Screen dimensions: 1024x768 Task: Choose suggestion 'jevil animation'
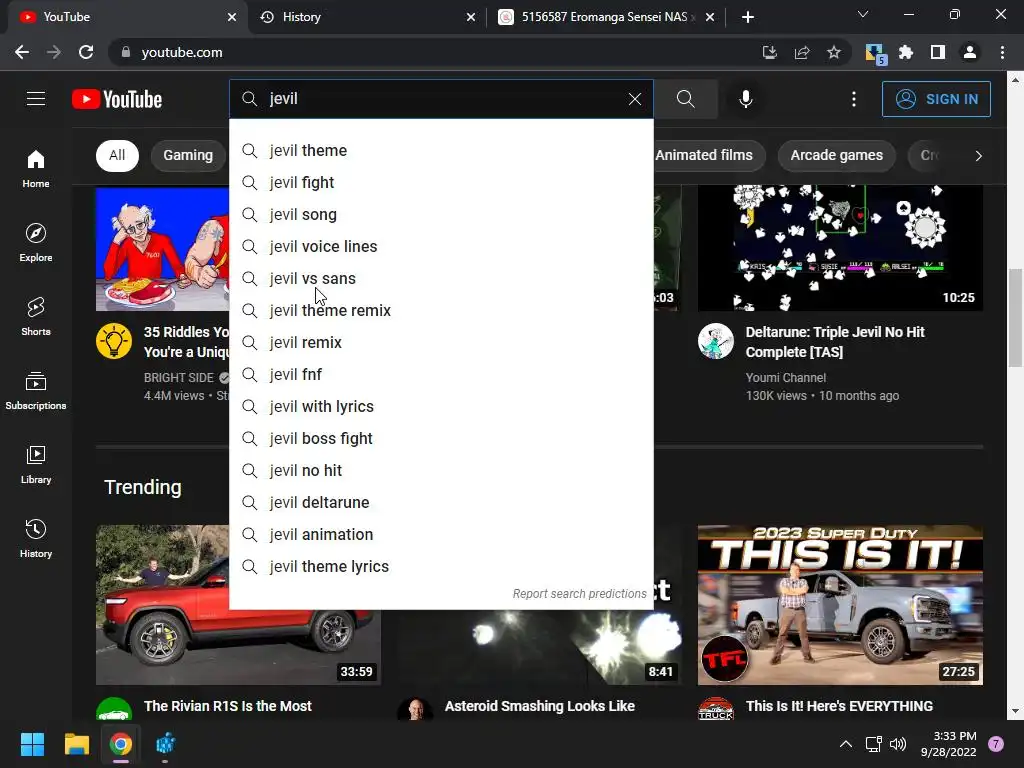coord(441,534)
